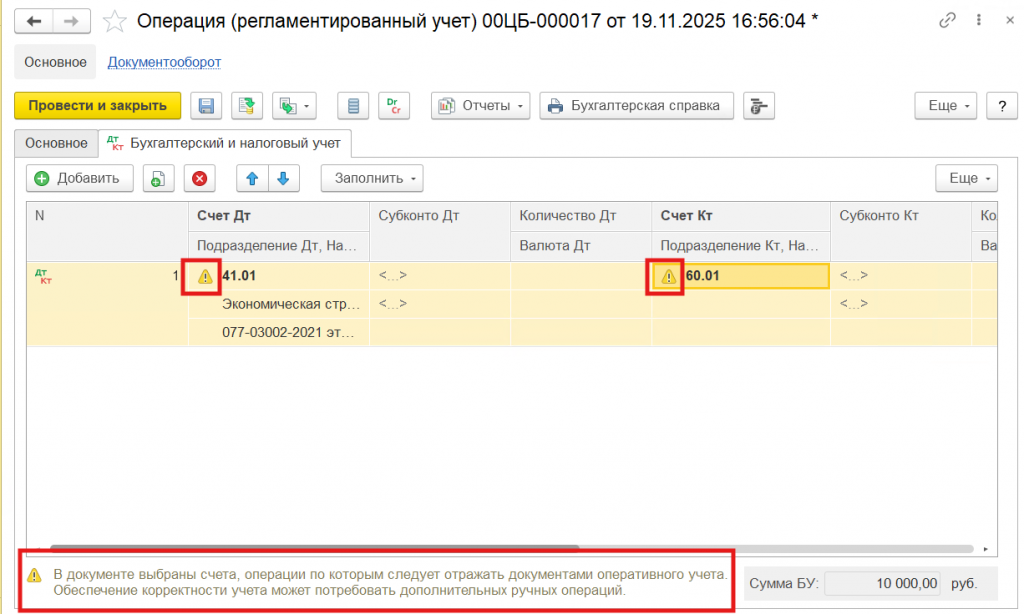The width and height of the screenshot is (1024, 614).
Task: Click the first Субконто Кт <...> cell
Action: (901, 276)
